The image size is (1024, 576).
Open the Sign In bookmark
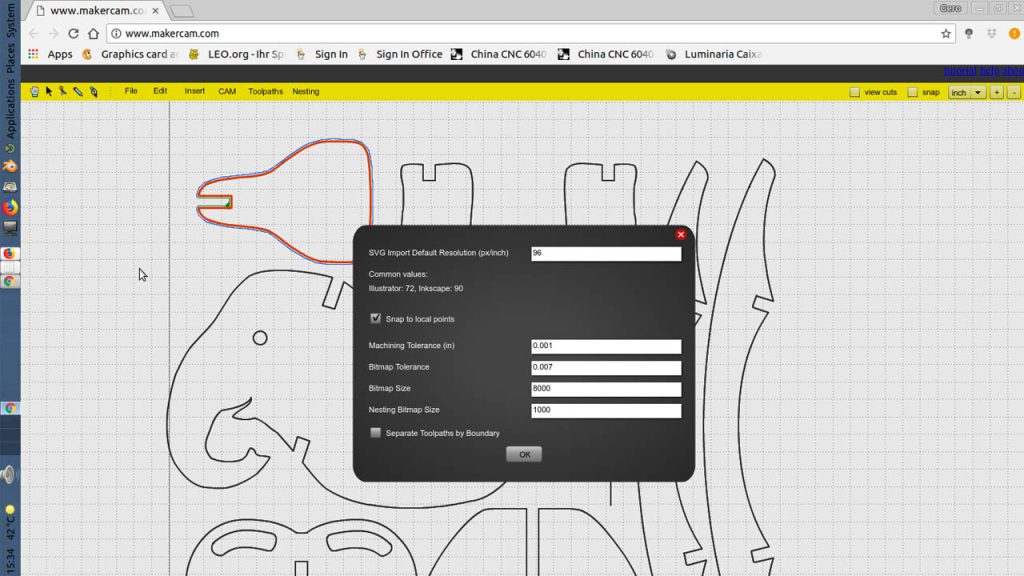click(x=323, y=54)
